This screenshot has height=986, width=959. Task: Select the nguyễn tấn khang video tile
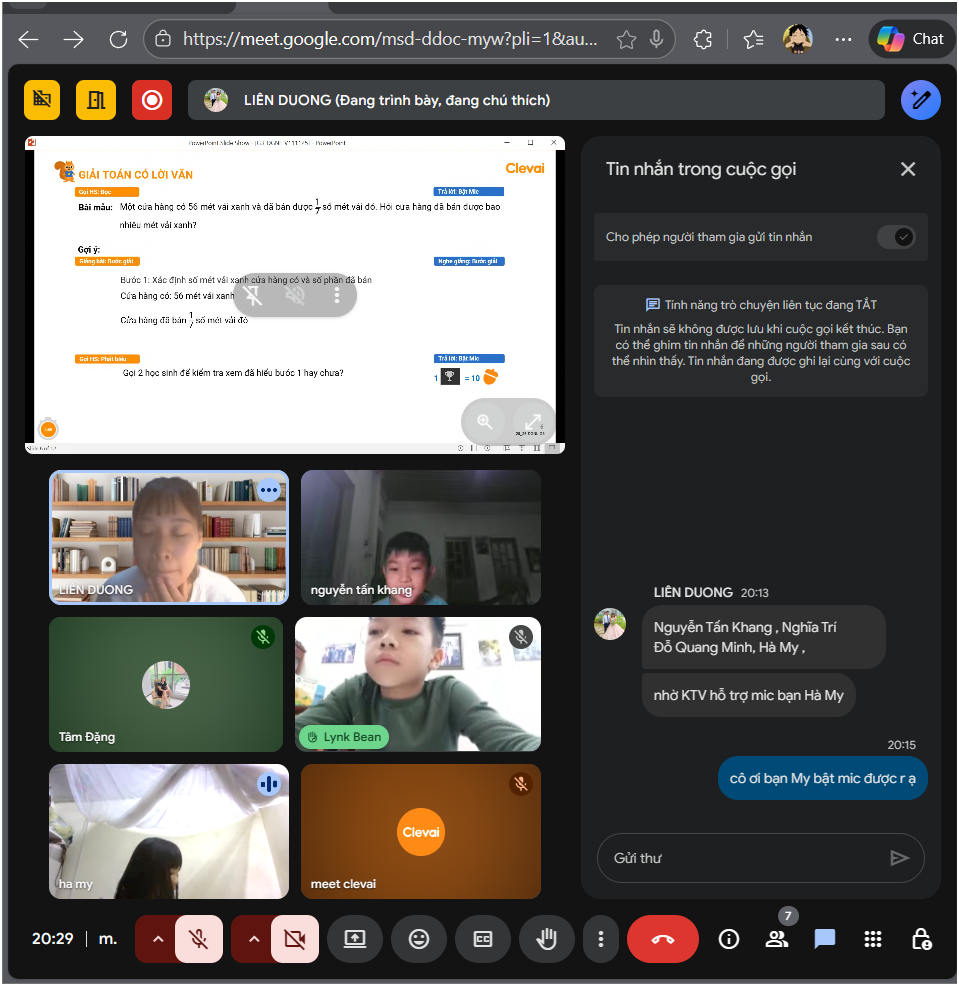tap(421, 538)
